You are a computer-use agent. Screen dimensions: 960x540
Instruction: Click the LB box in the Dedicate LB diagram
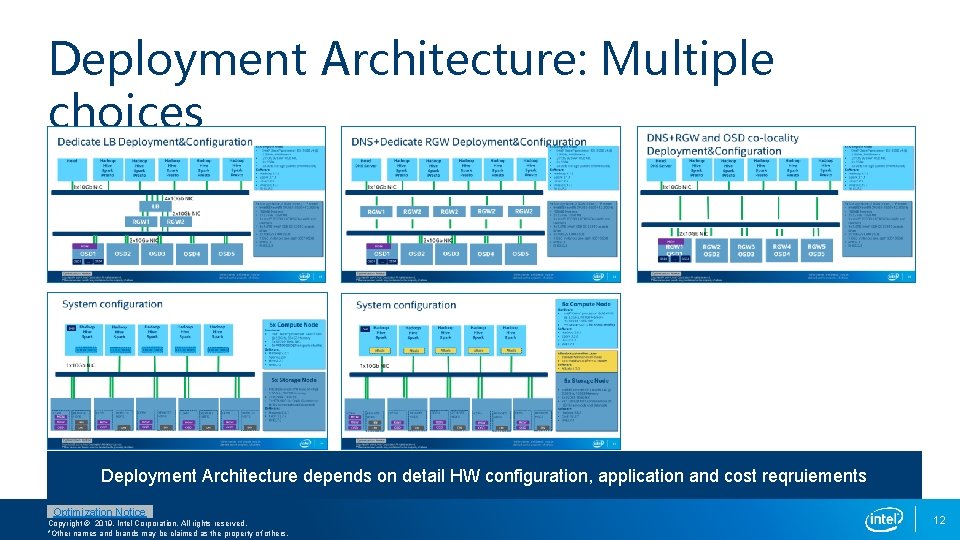click(x=156, y=206)
